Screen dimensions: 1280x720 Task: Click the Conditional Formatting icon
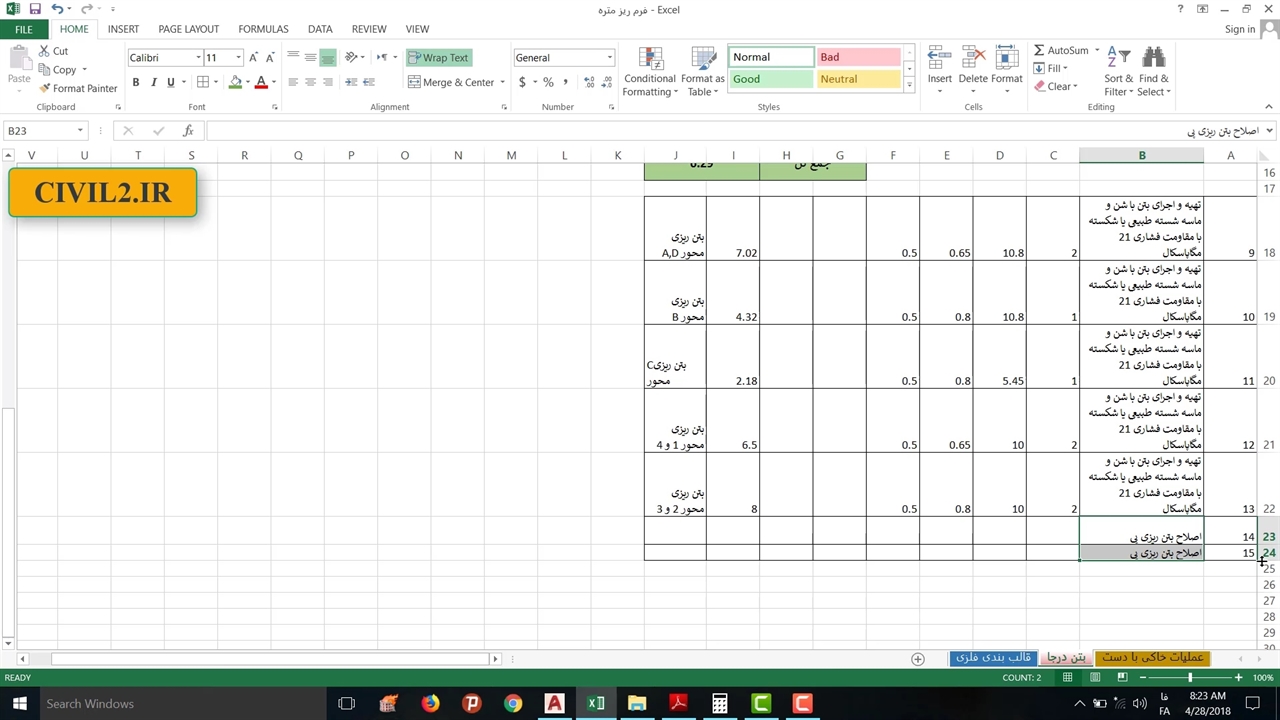(x=650, y=58)
